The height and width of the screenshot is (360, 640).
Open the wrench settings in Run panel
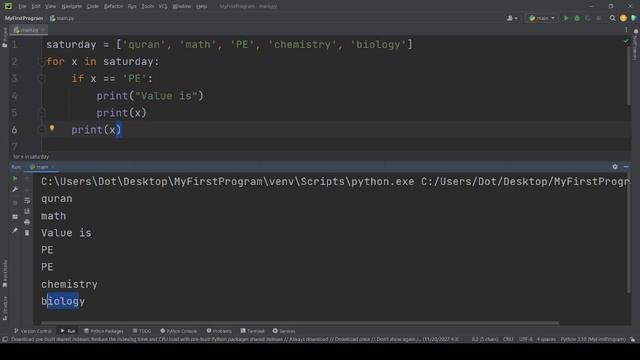[x=15, y=189]
